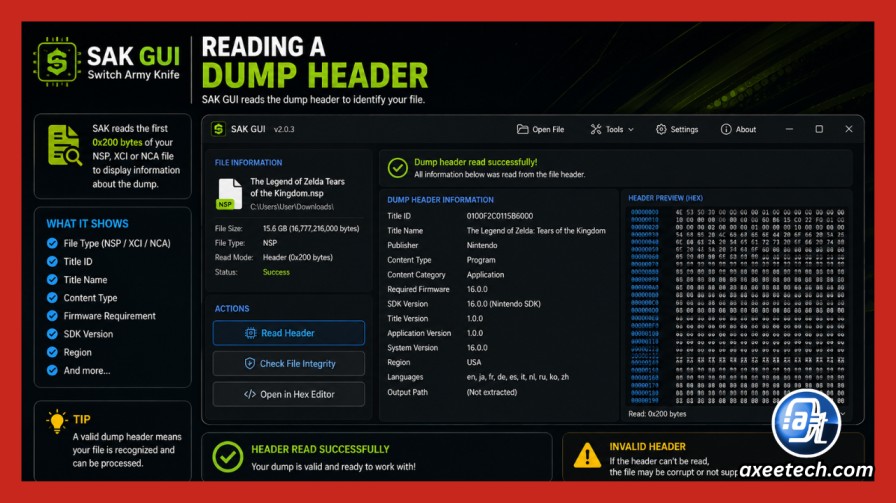The width and height of the screenshot is (896, 503).
Task: Click the Publisher value Nintendo
Action: click(482, 245)
